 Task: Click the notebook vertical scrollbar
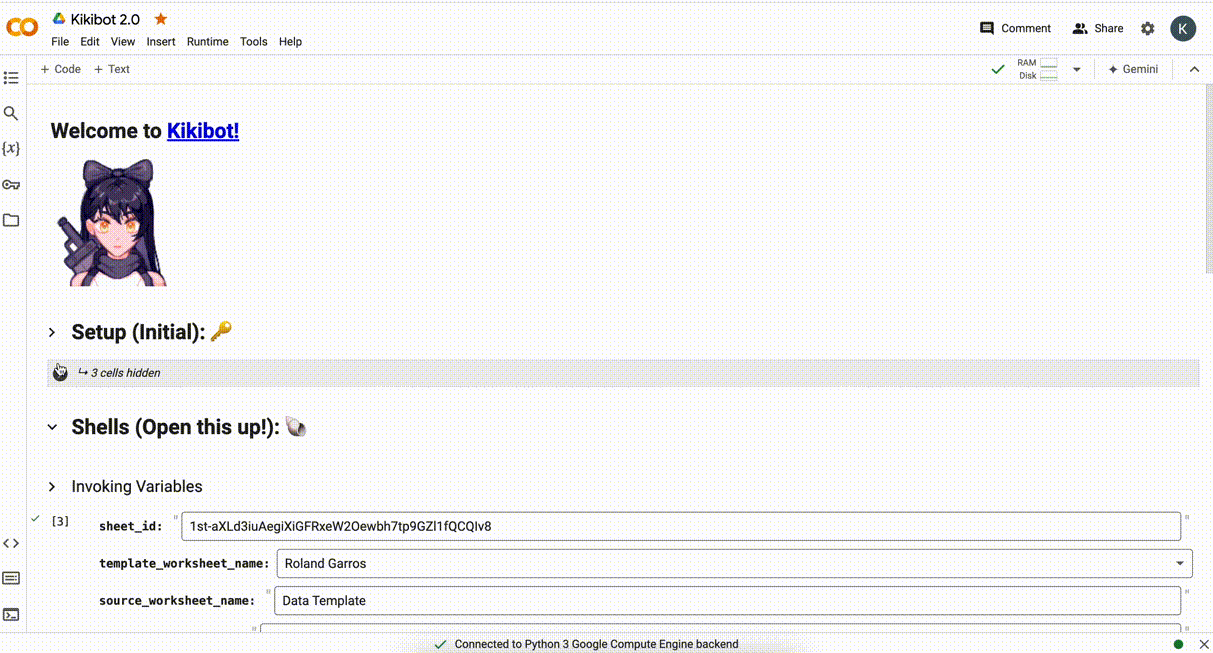(1208, 180)
